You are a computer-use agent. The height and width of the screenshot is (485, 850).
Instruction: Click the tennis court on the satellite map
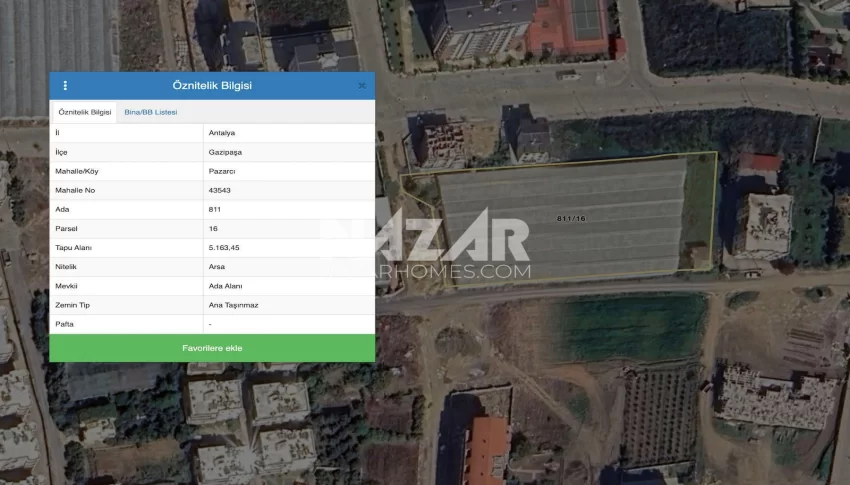(585, 18)
